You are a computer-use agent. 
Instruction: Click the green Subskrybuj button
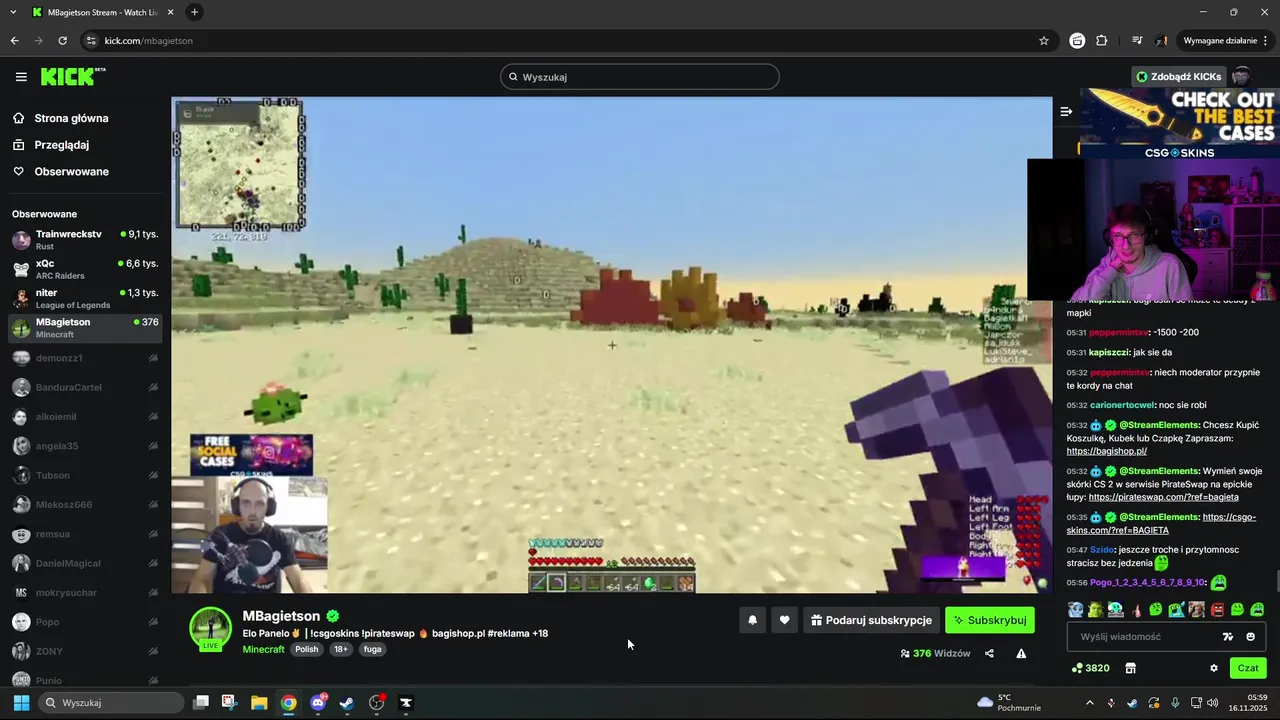point(990,620)
